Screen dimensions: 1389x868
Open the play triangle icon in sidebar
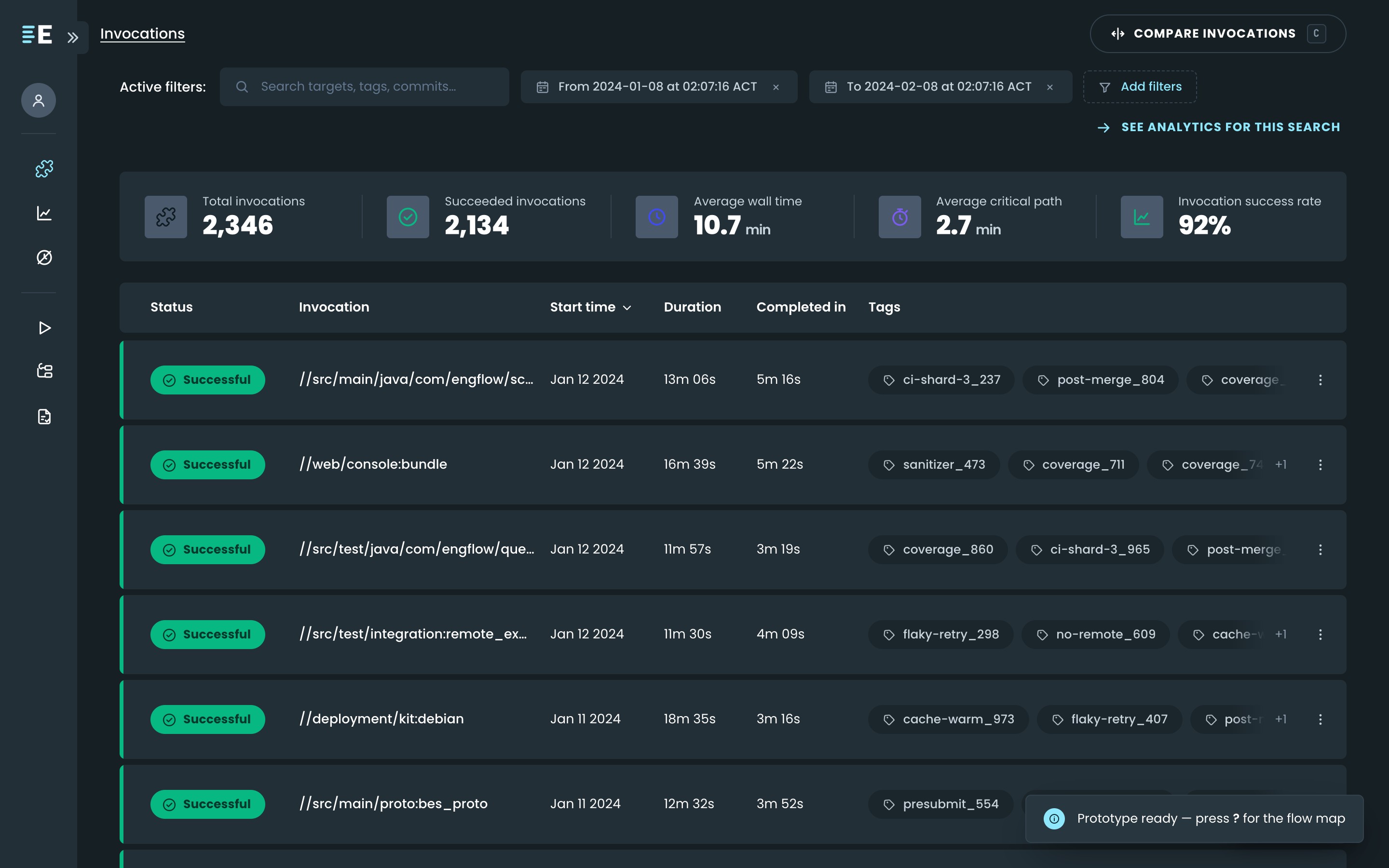pyautogui.click(x=44, y=328)
